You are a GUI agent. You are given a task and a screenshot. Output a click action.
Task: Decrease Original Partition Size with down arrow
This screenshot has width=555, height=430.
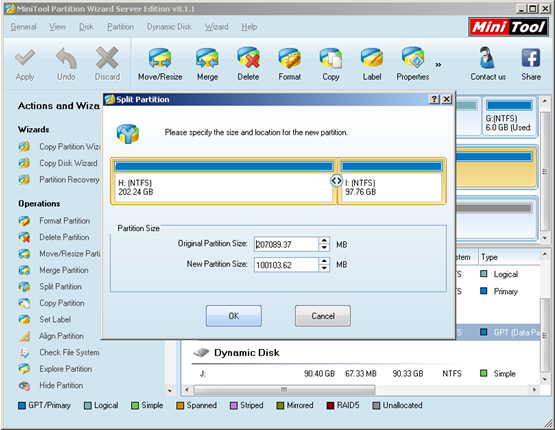tap(324, 248)
